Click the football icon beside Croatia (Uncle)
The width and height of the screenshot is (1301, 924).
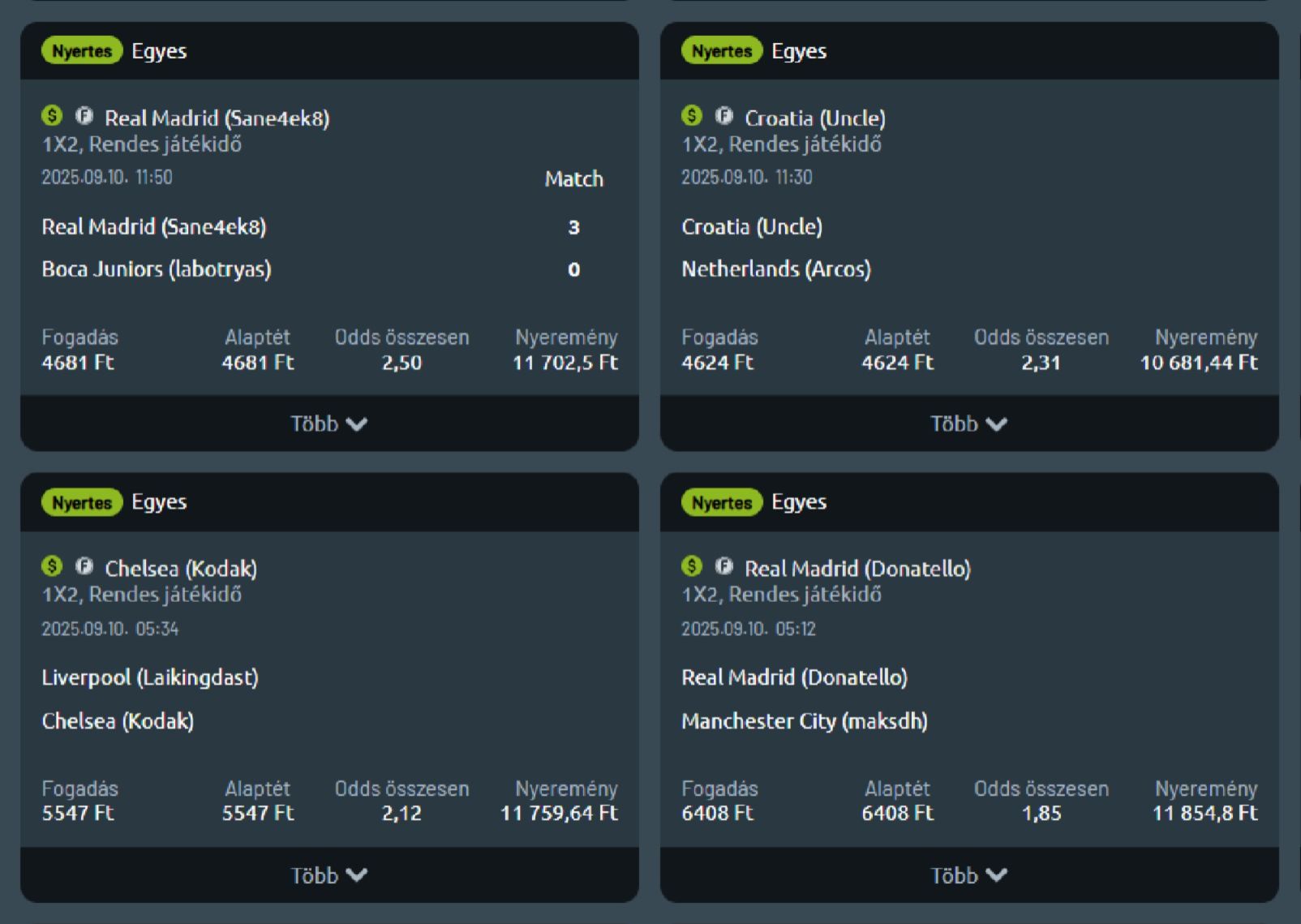pos(724,116)
